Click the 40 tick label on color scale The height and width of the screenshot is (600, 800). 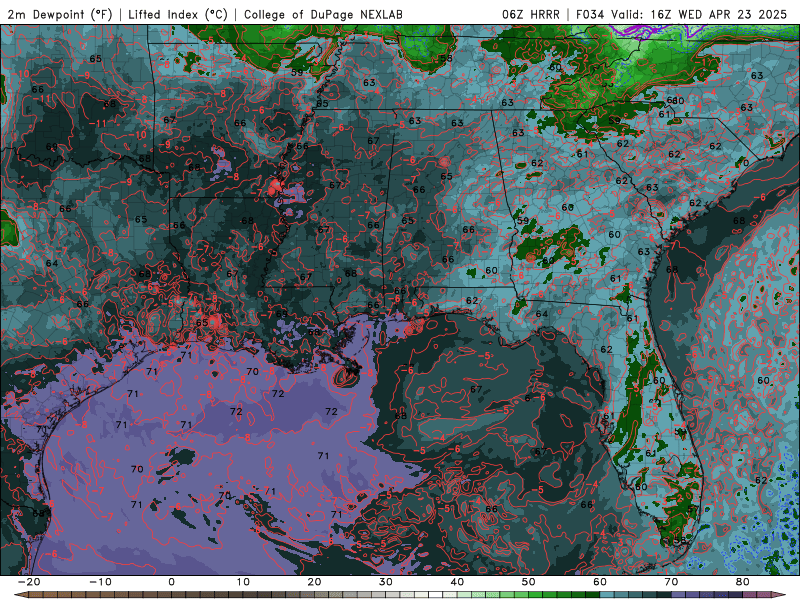click(x=457, y=582)
